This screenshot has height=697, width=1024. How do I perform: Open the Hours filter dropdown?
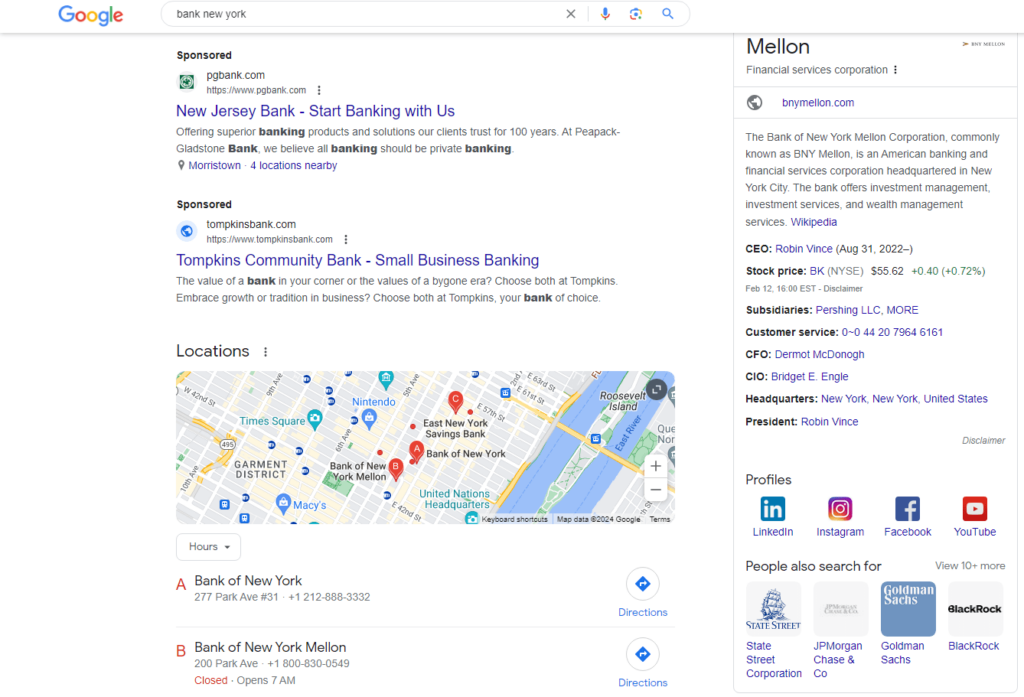tap(208, 546)
